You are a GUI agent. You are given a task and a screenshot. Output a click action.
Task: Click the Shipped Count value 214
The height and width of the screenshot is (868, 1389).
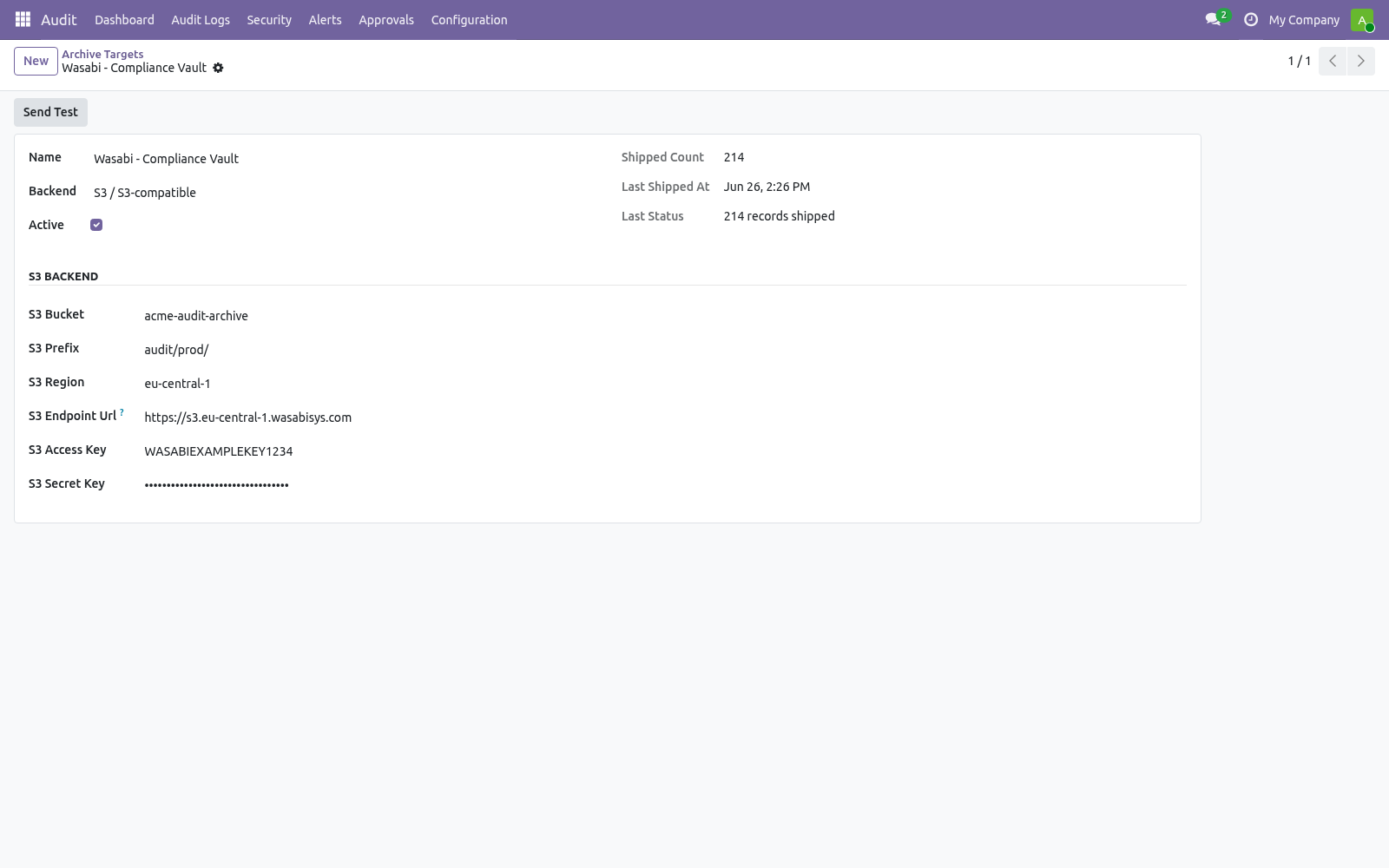(734, 157)
